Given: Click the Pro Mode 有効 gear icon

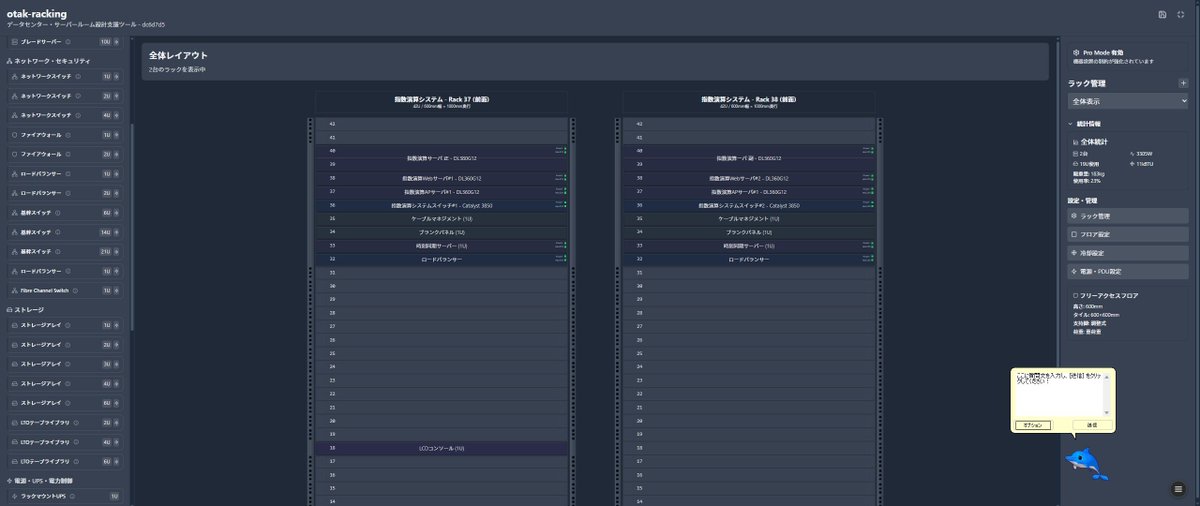Looking at the screenshot, I should click(1075, 51).
